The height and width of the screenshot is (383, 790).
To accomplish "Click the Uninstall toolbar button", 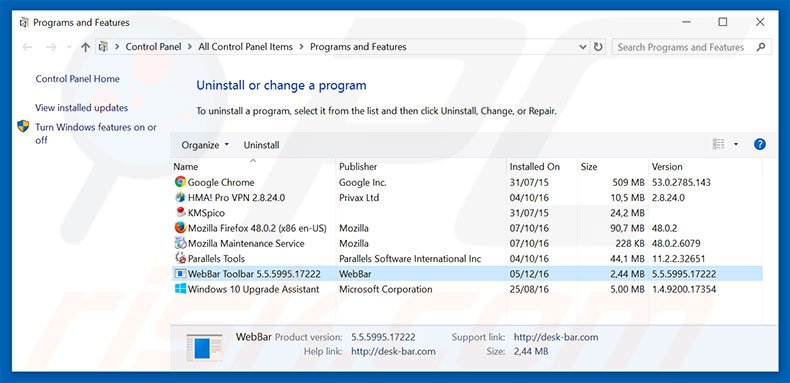I will click(x=261, y=145).
